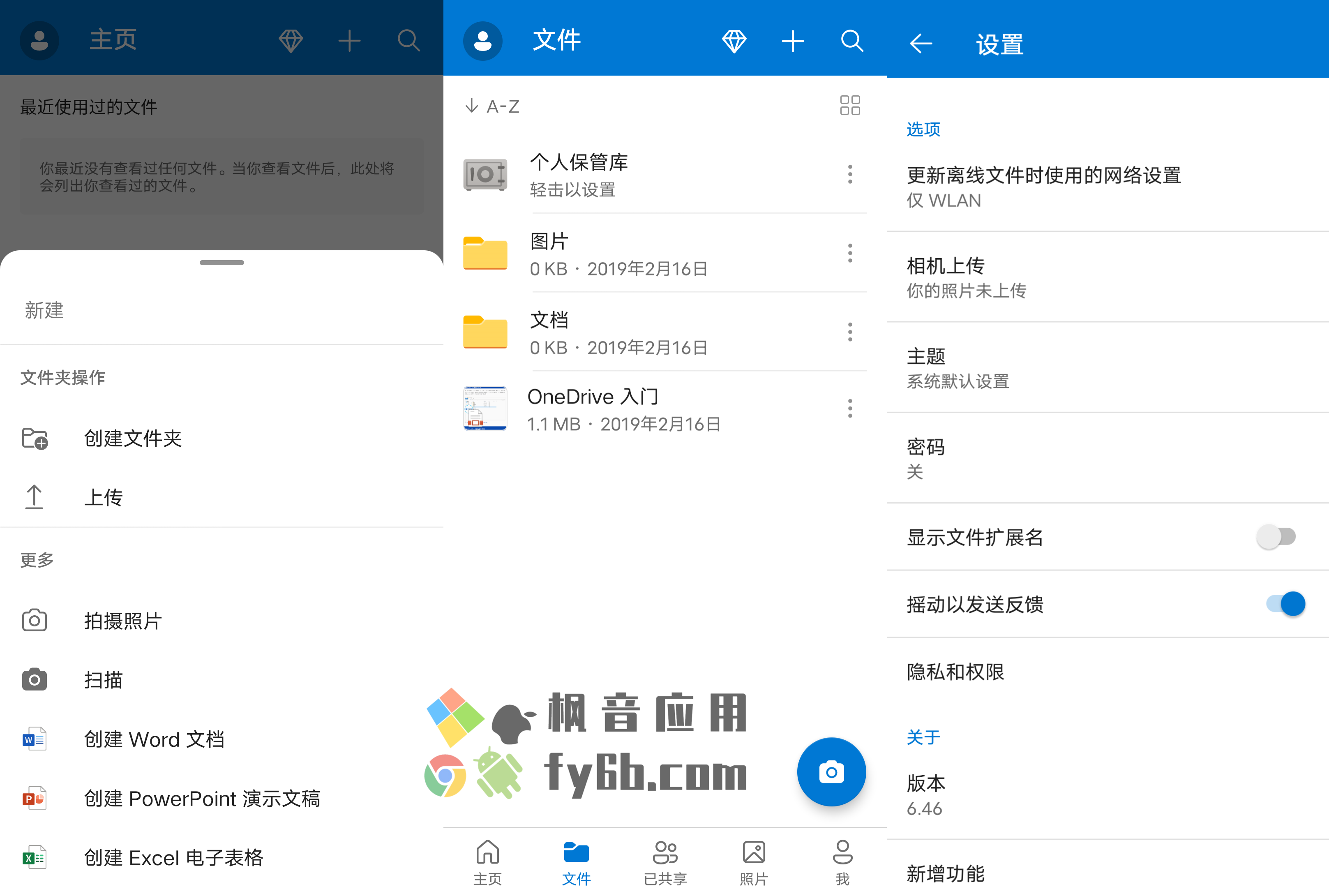Image resolution: width=1329 pixels, height=896 pixels.
Task: Disable 摇动以发送反馈 switch
Action: (1285, 603)
